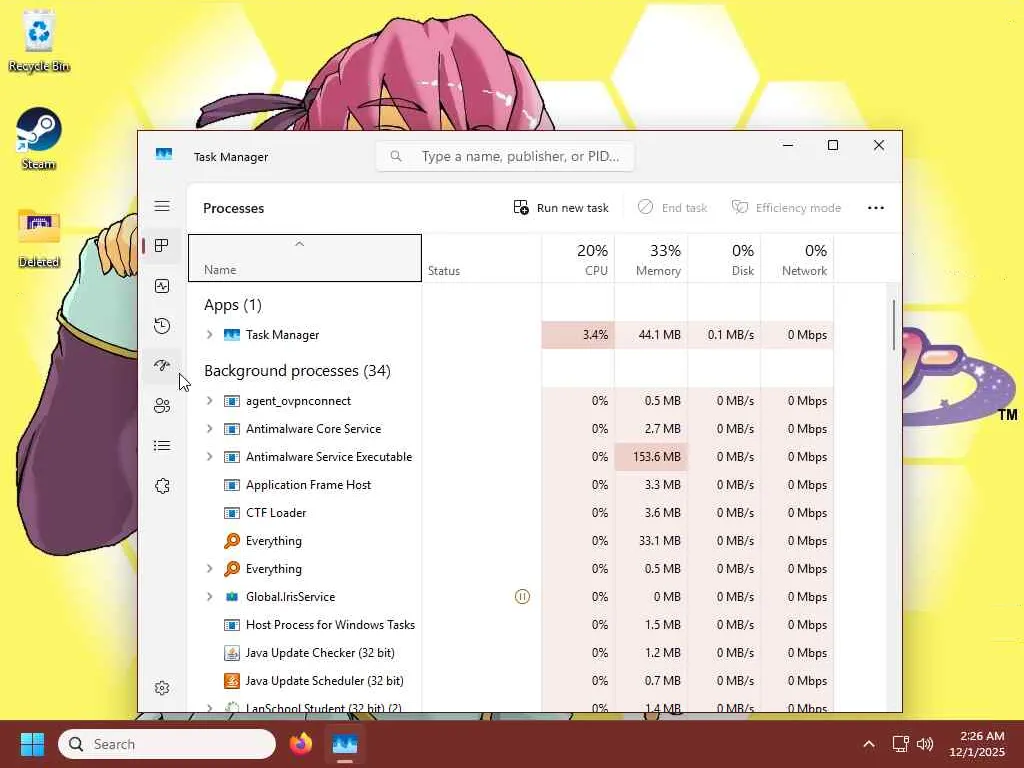The height and width of the screenshot is (768, 1024).
Task: Click the first Everything process icon
Action: click(x=232, y=540)
